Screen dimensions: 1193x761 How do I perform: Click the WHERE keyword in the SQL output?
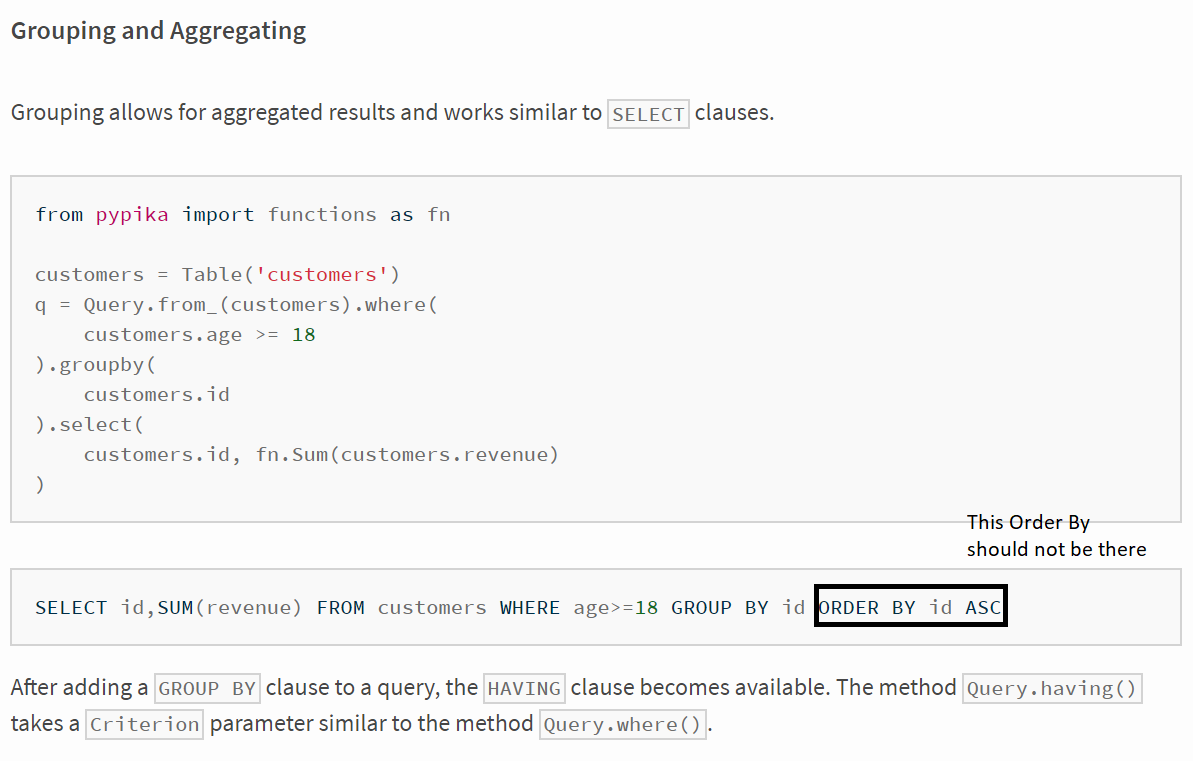point(530,608)
